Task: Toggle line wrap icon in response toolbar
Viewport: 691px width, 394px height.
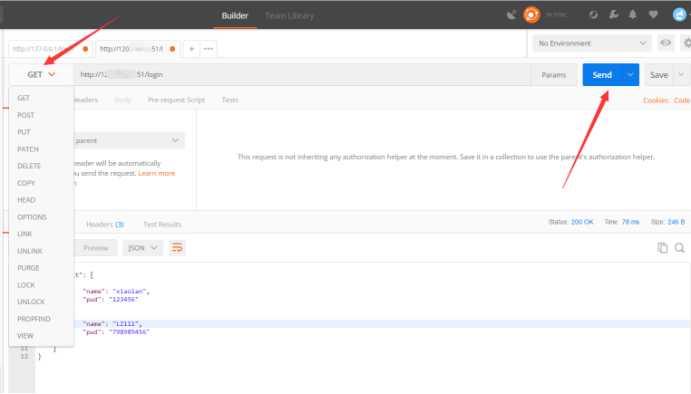Action: pos(177,248)
